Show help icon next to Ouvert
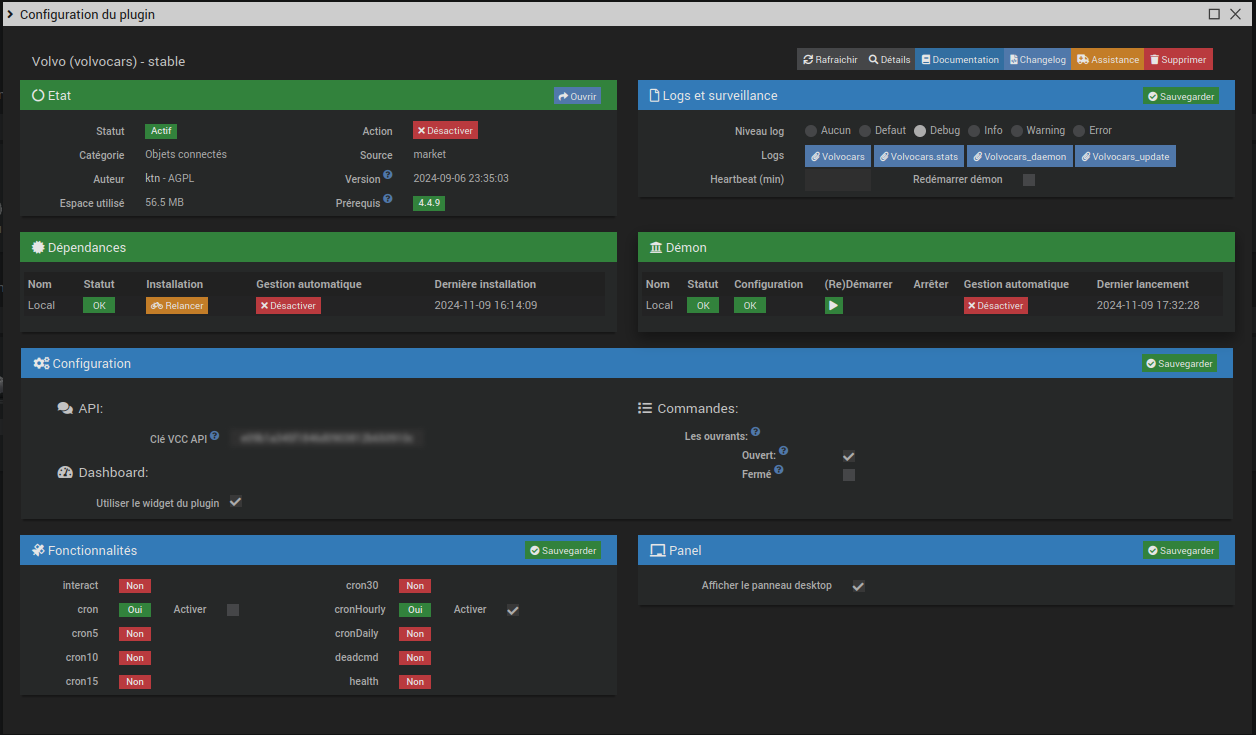1256x735 pixels. [x=783, y=451]
